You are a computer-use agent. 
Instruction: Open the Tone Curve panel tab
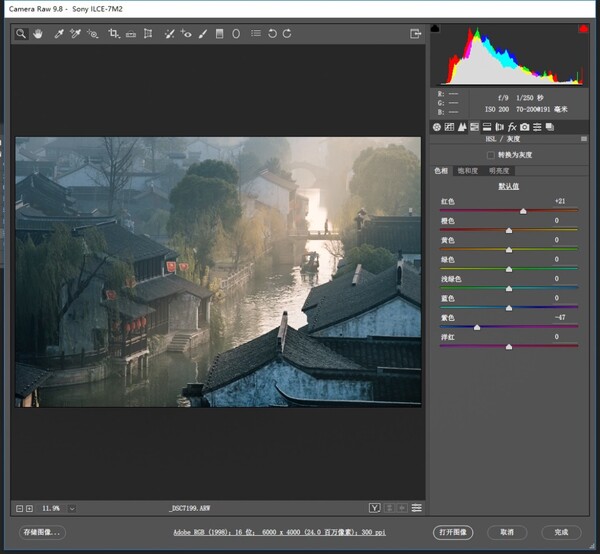(x=449, y=127)
